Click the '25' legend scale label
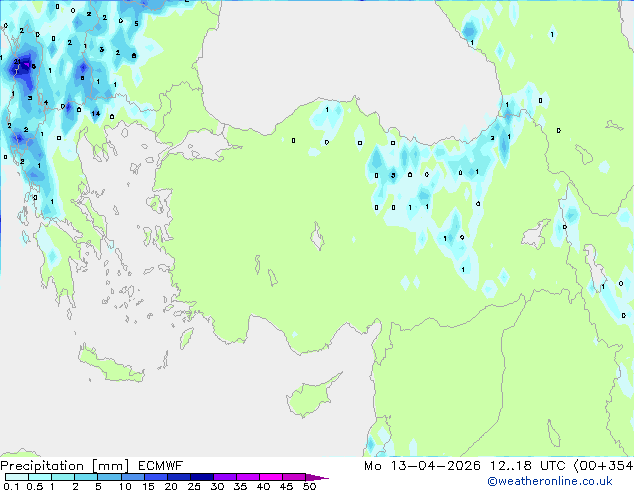 coord(194,486)
